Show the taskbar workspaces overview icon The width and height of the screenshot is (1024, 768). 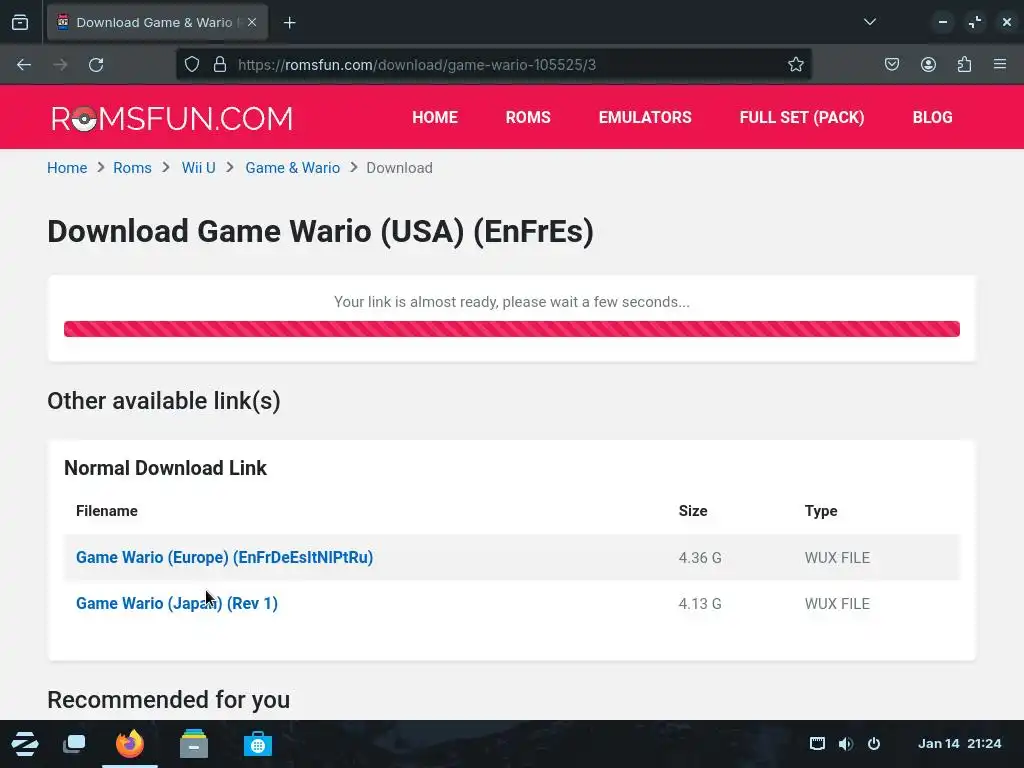[74, 744]
